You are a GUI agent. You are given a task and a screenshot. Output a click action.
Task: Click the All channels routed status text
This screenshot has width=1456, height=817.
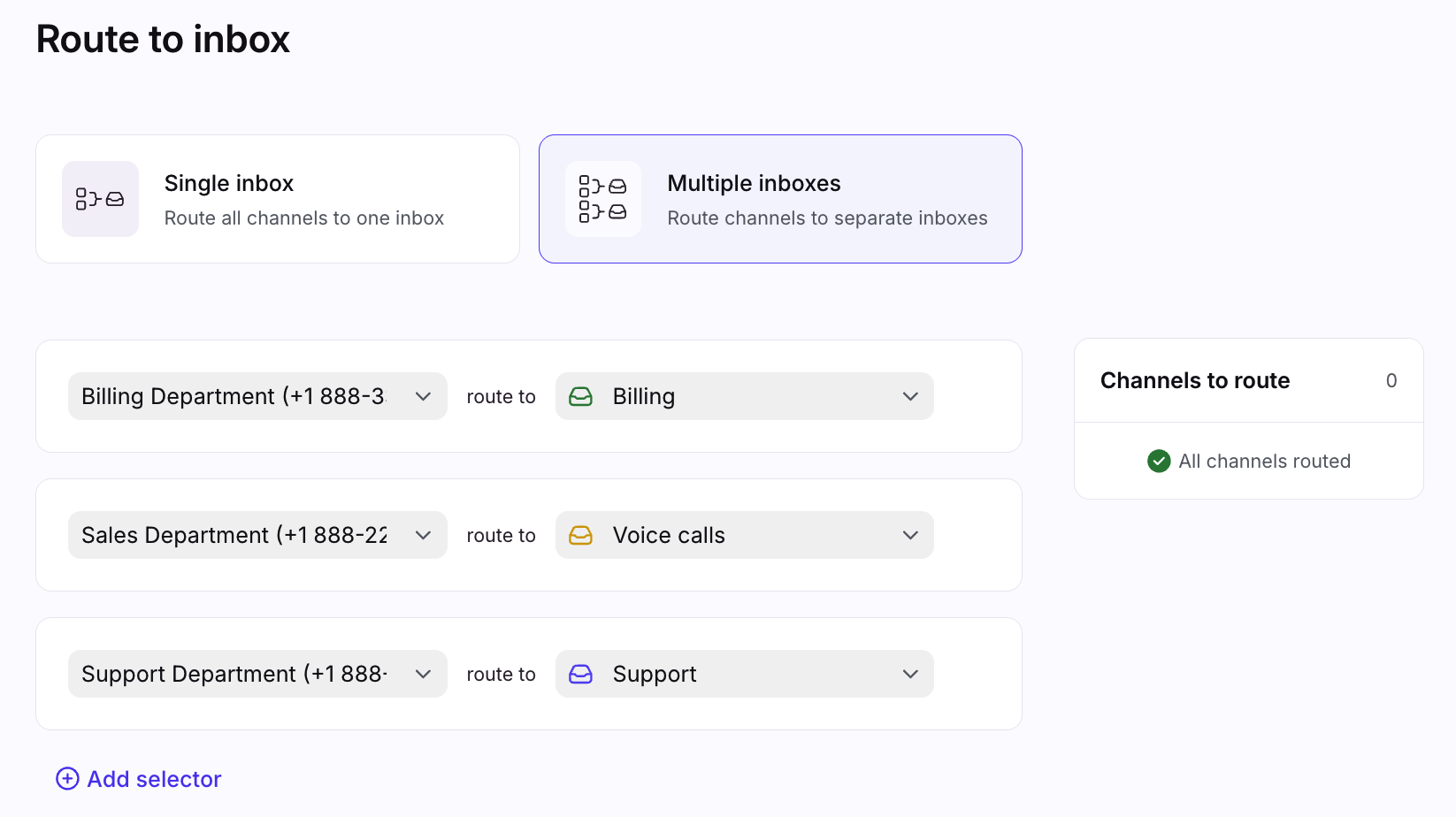[1264, 461]
